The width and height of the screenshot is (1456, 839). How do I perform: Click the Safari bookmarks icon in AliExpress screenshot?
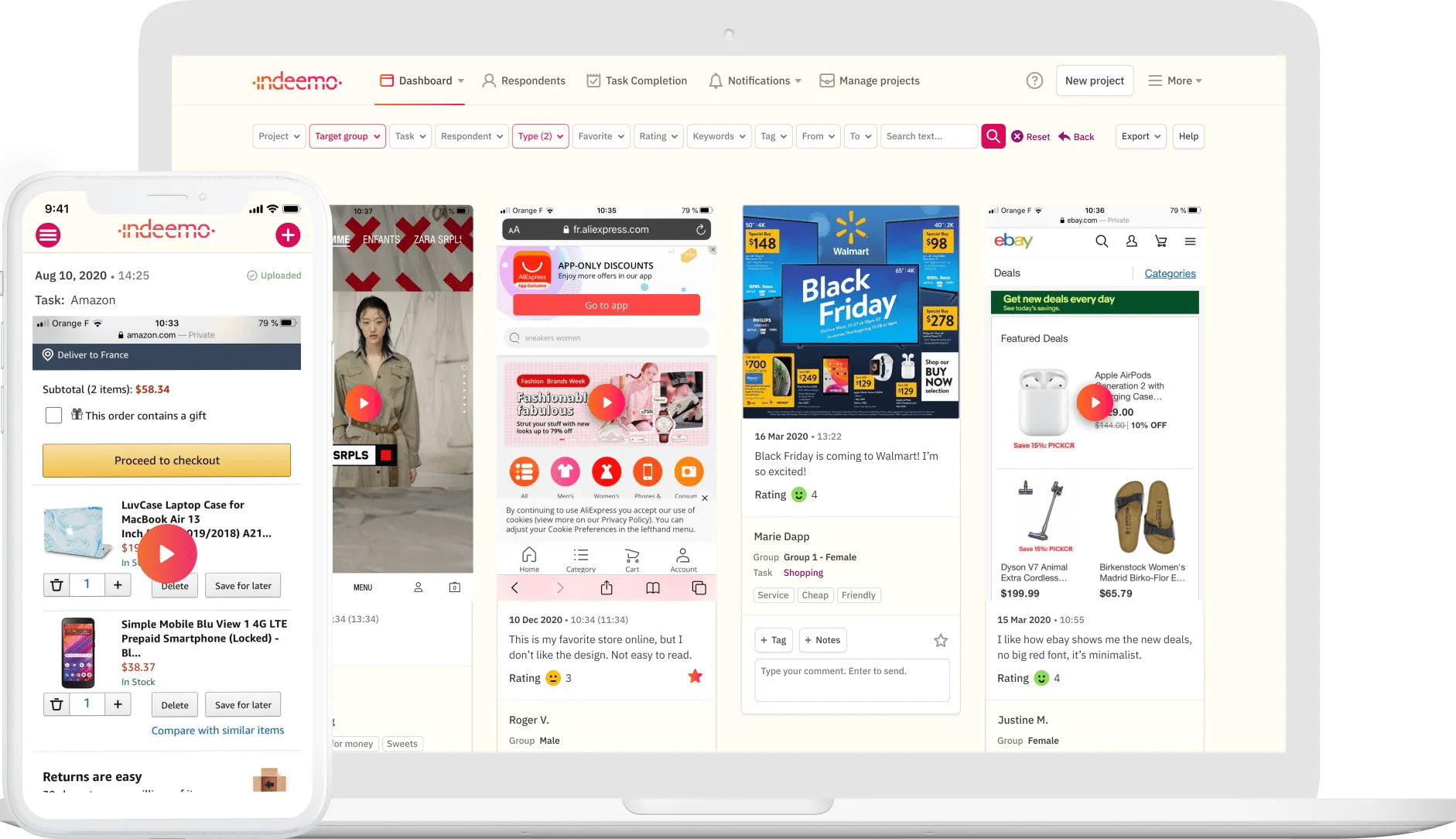(x=653, y=588)
